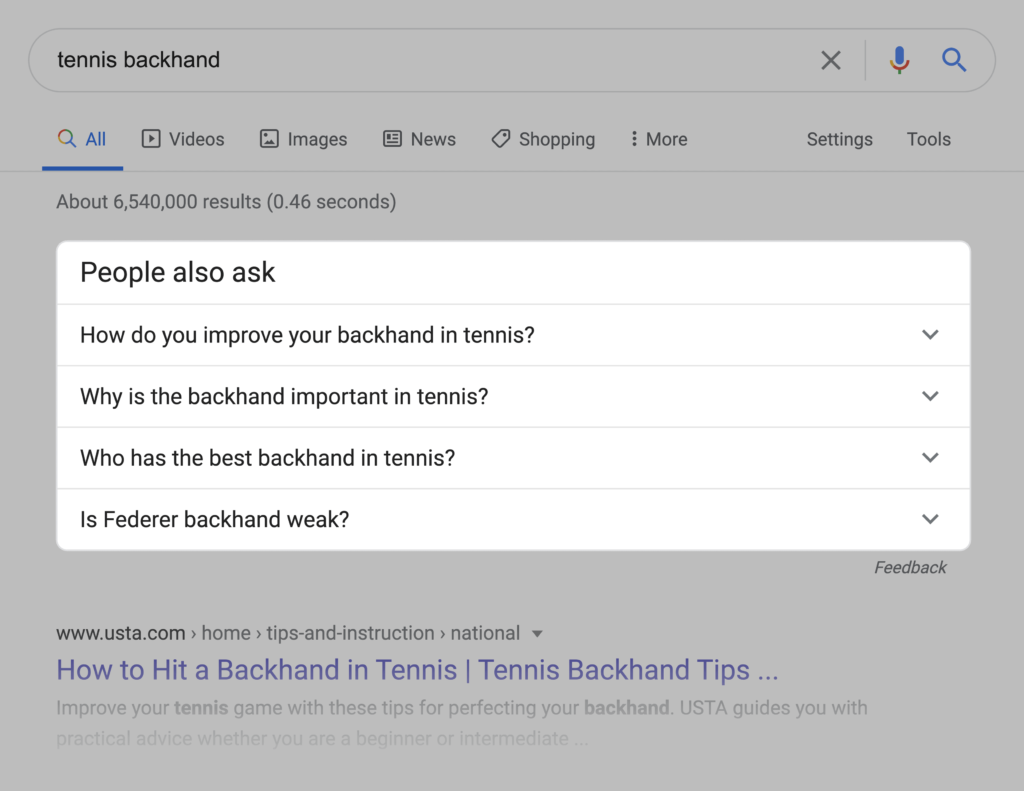Open the Tools menu
This screenshot has width=1024, height=791.
pos(928,139)
